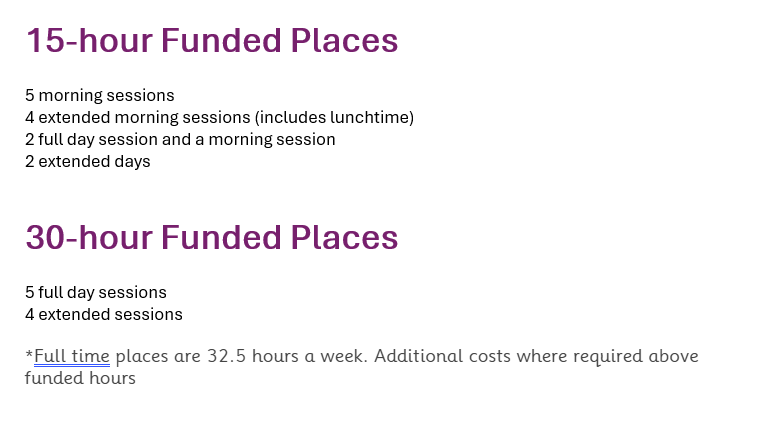Click the "4 extended sessions" line
The image size is (774, 436).
pyautogui.click(x=104, y=315)
